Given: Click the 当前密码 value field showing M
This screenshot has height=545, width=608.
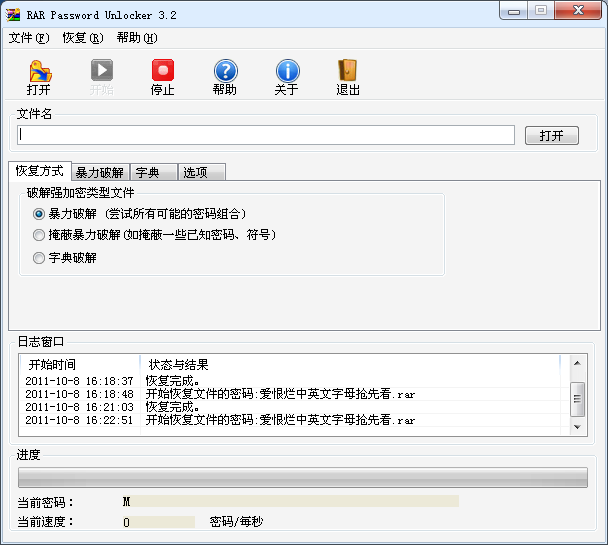Looking at the screenshot, I should coord(290,501).
